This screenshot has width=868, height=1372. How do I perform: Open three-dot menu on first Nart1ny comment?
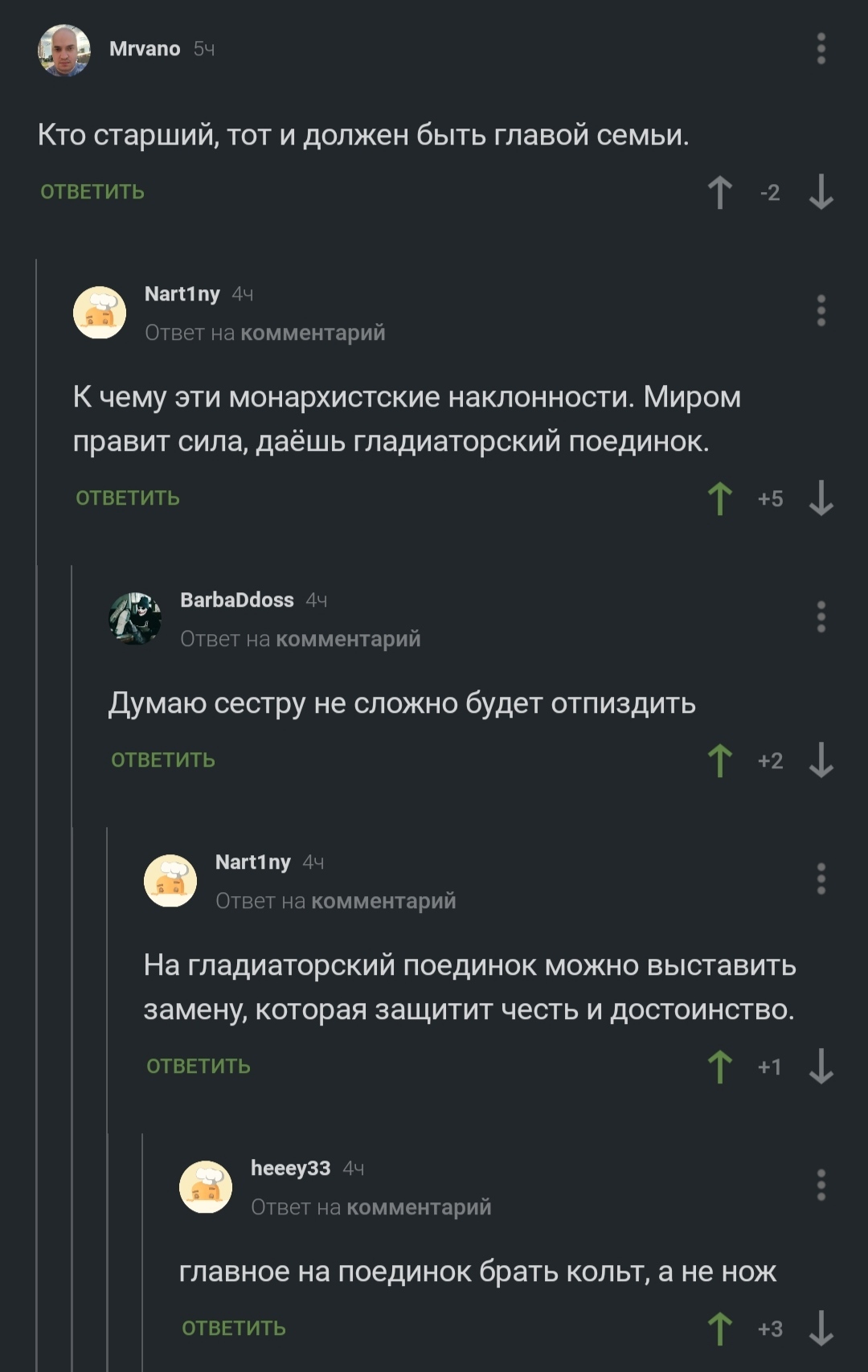pos(821,311)
